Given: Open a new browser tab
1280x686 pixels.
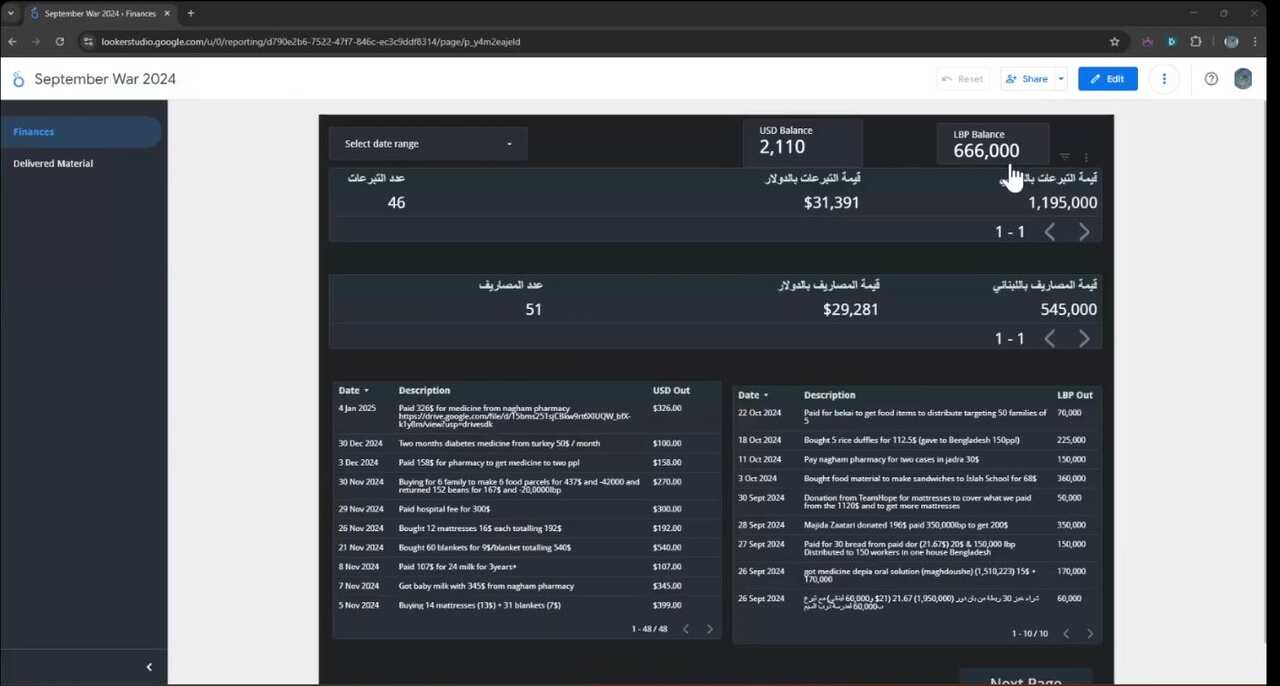Looking at the screenshot, I should pos(190,13).
